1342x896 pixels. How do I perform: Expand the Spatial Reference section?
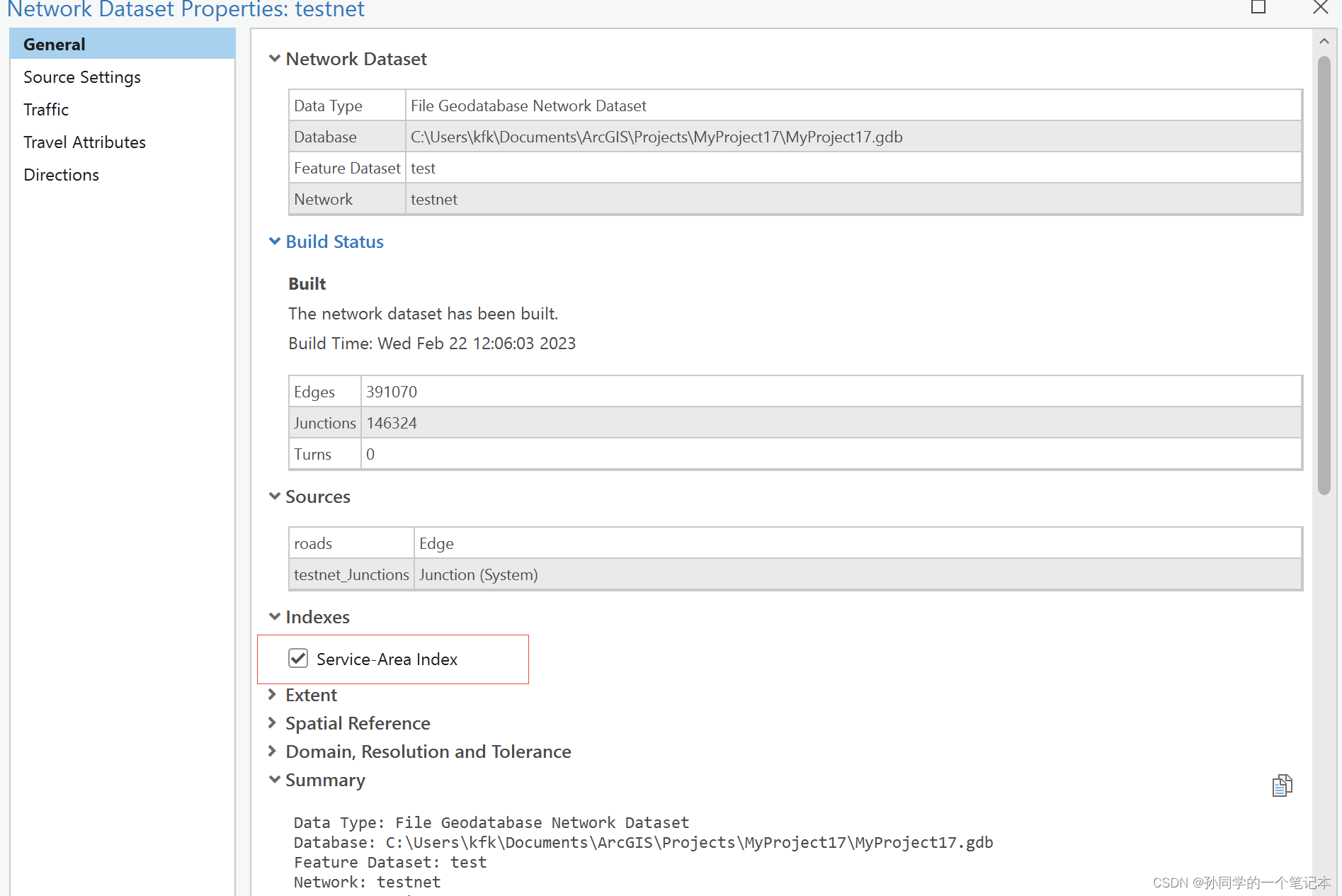pyautogui.click(x=273, y=723)
